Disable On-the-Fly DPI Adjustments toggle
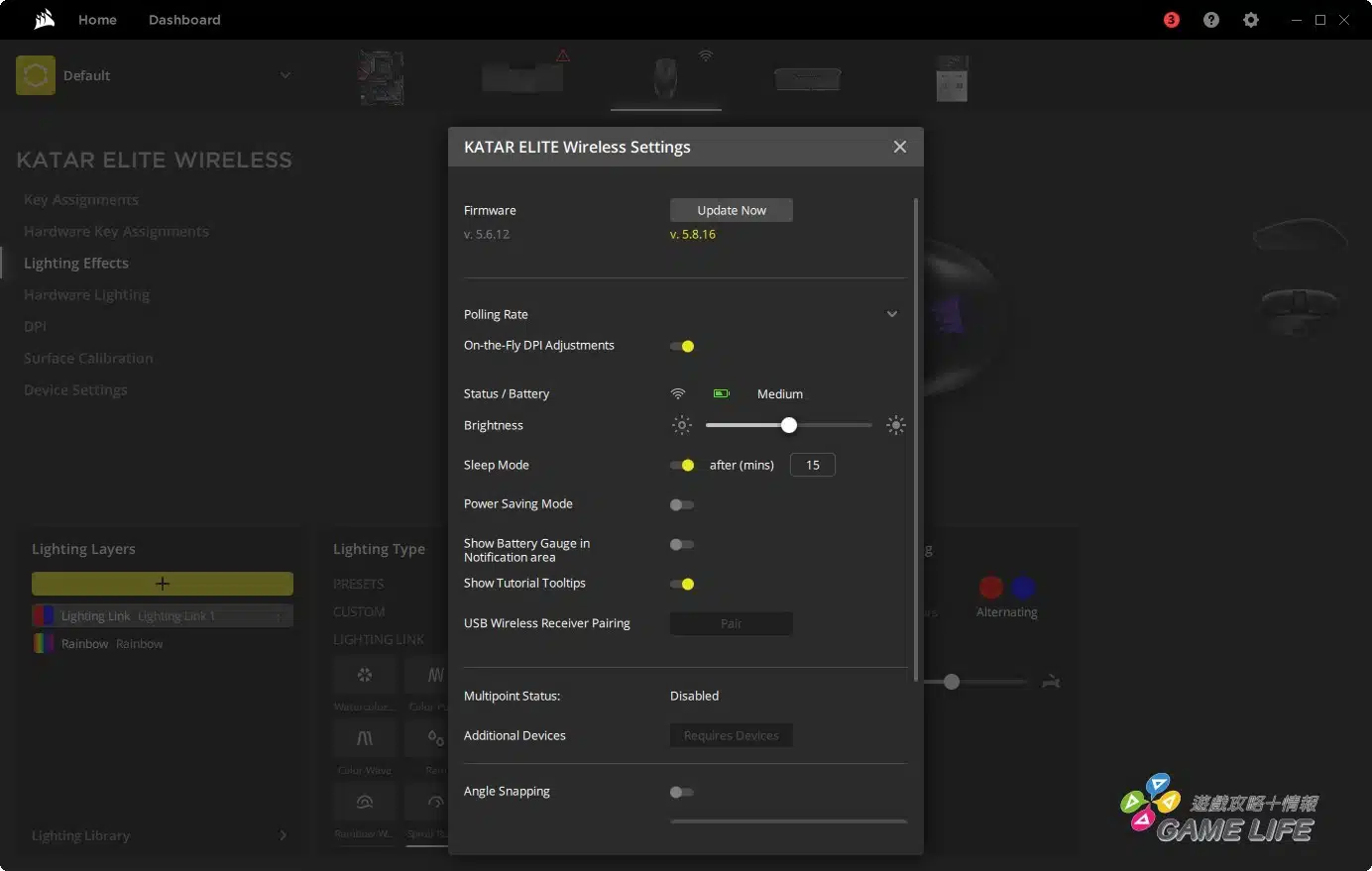1372x871 pixels. [x=682, y=346]
